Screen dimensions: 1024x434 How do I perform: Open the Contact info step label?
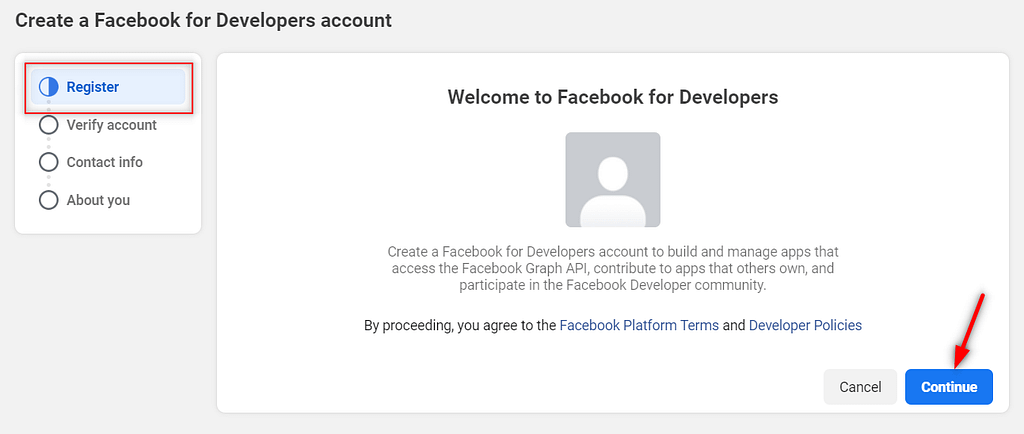click(104, 162)
